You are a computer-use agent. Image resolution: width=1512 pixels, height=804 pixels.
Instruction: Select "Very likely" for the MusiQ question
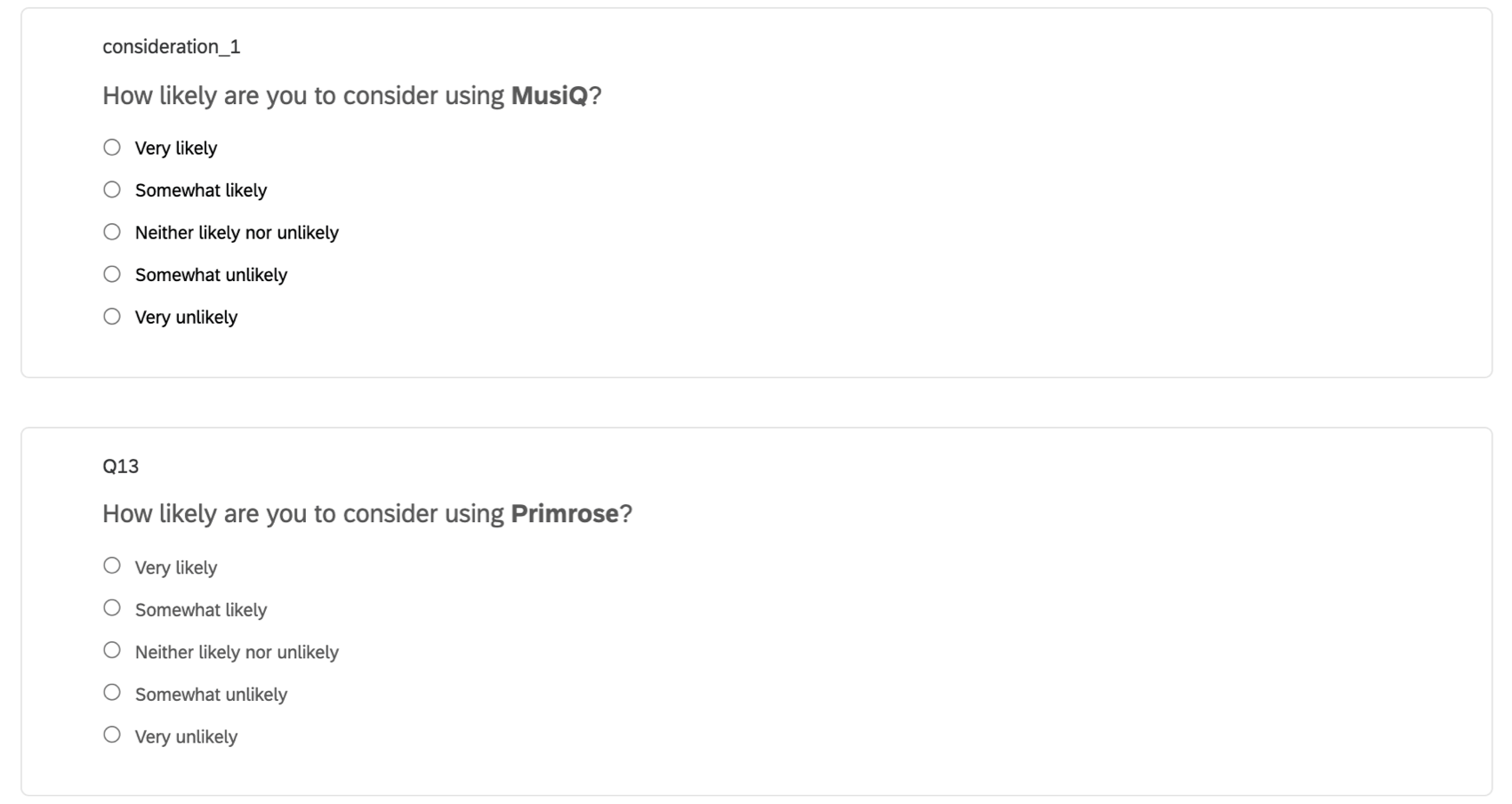click(x=112, y=147)
